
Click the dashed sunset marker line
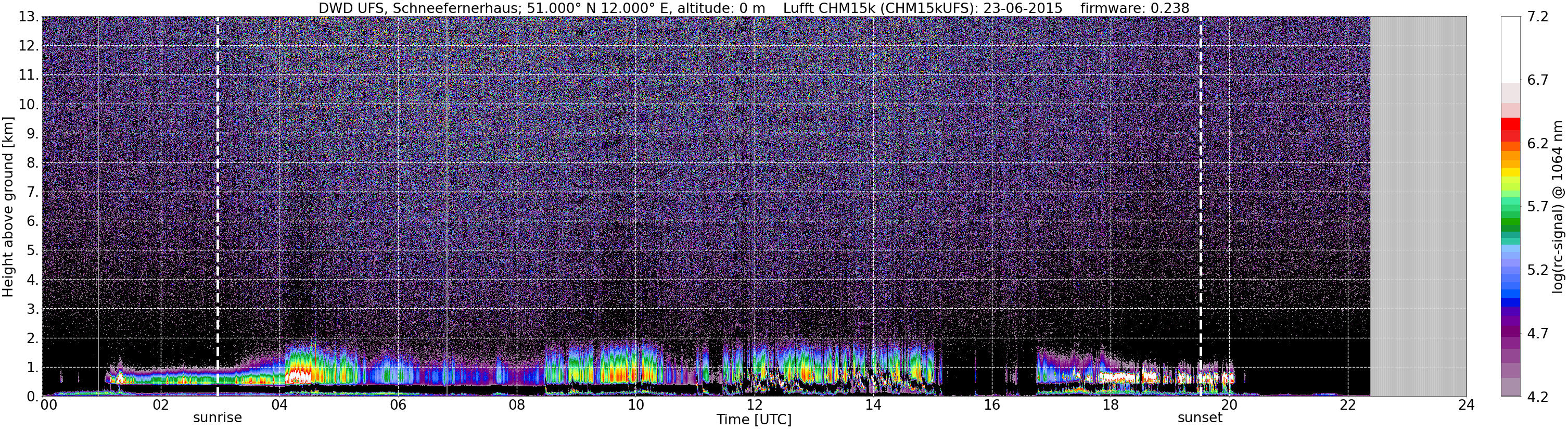[x=1201, y=207]
